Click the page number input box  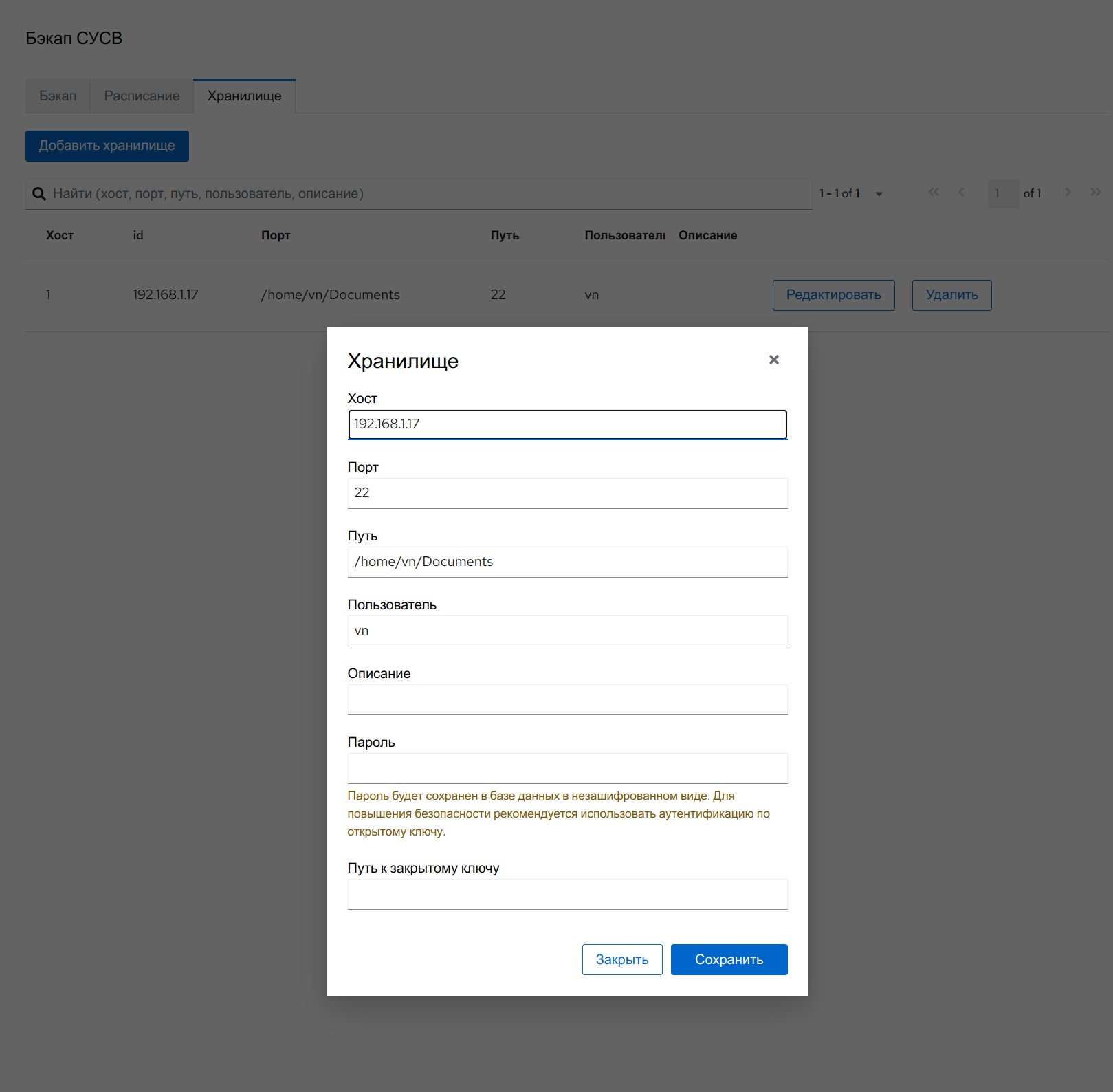coord(1003,194)
